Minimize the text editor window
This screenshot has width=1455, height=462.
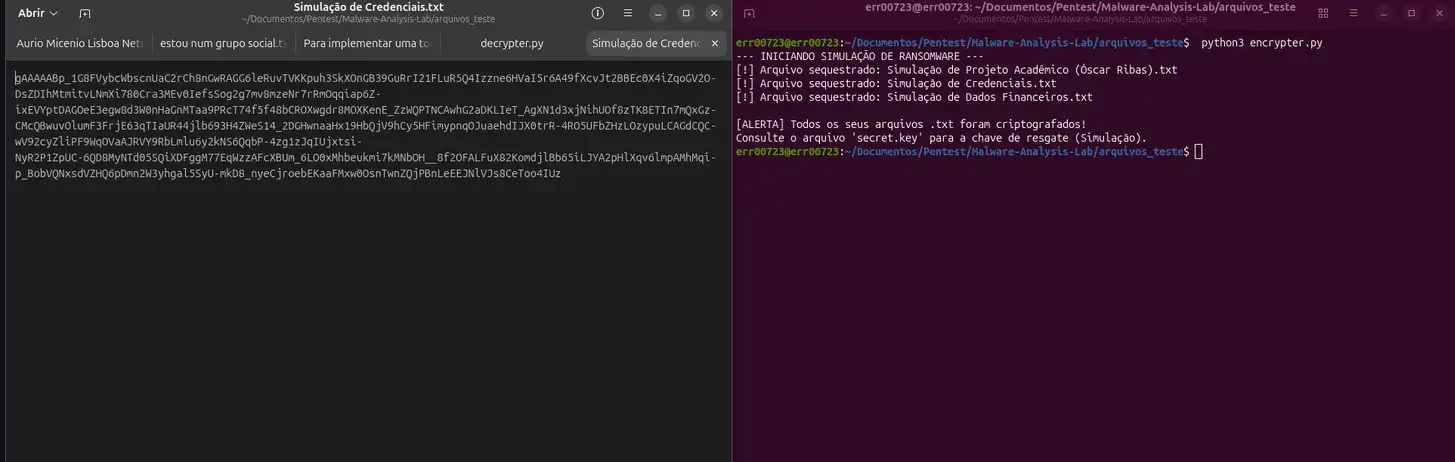(656, 13)
